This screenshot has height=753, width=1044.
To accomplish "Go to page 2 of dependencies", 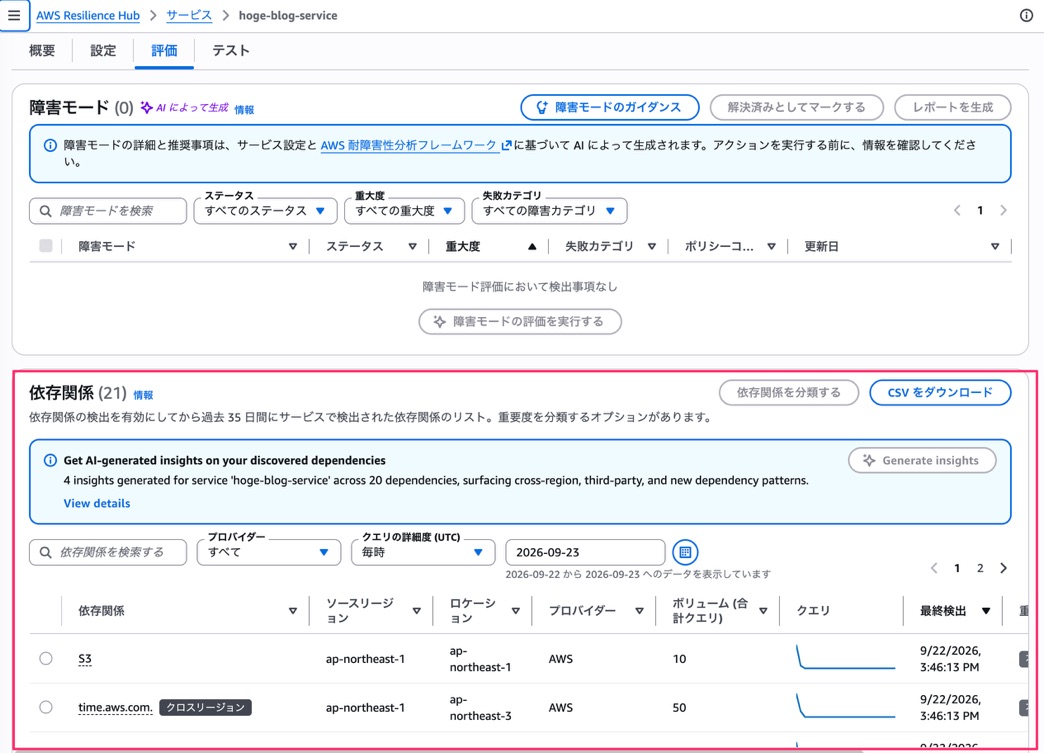I will 980,568.
